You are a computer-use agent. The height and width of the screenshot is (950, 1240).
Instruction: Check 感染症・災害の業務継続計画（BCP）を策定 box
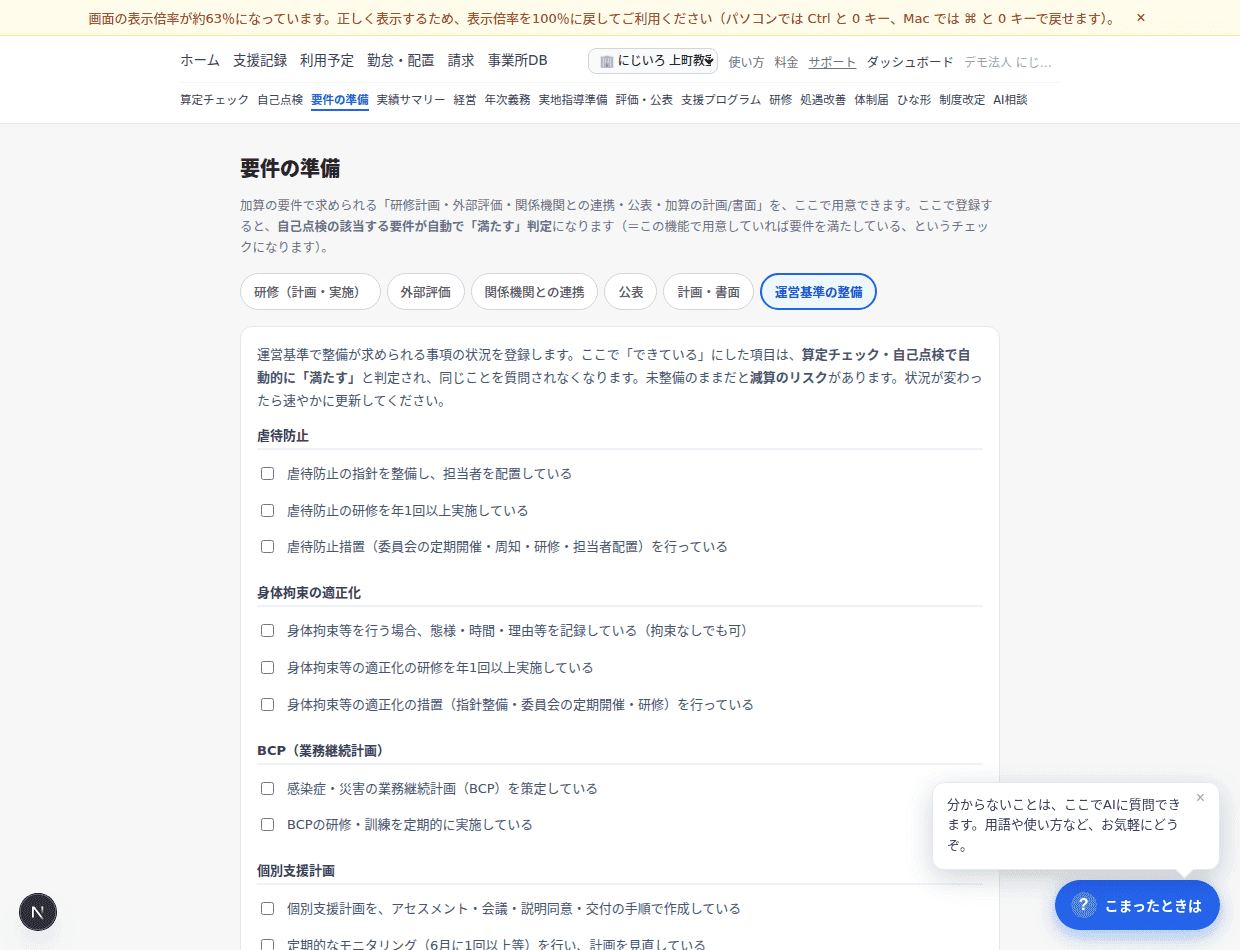point(267,789)
